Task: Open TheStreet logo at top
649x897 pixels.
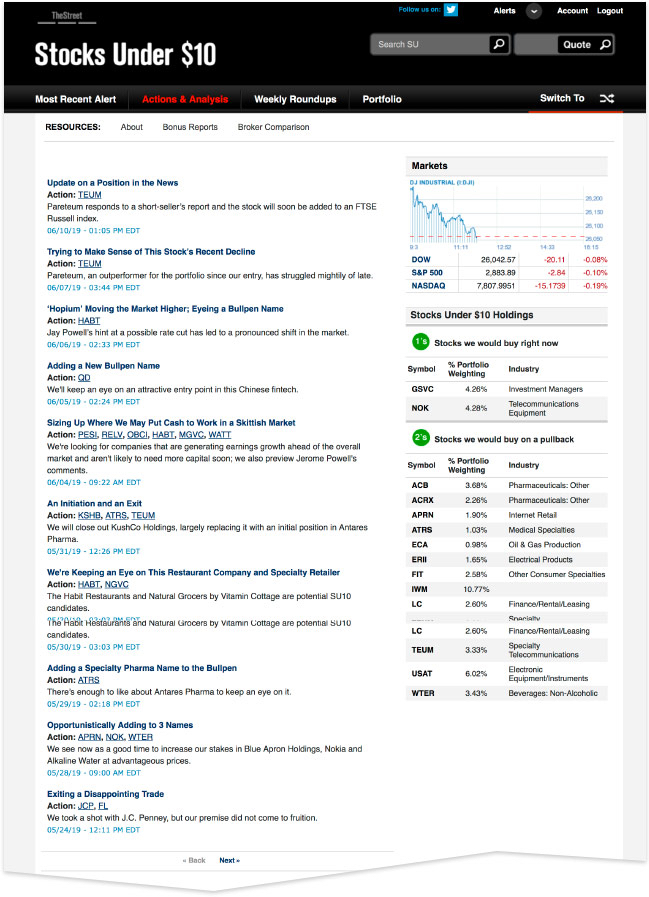Action: coord(67,16)
